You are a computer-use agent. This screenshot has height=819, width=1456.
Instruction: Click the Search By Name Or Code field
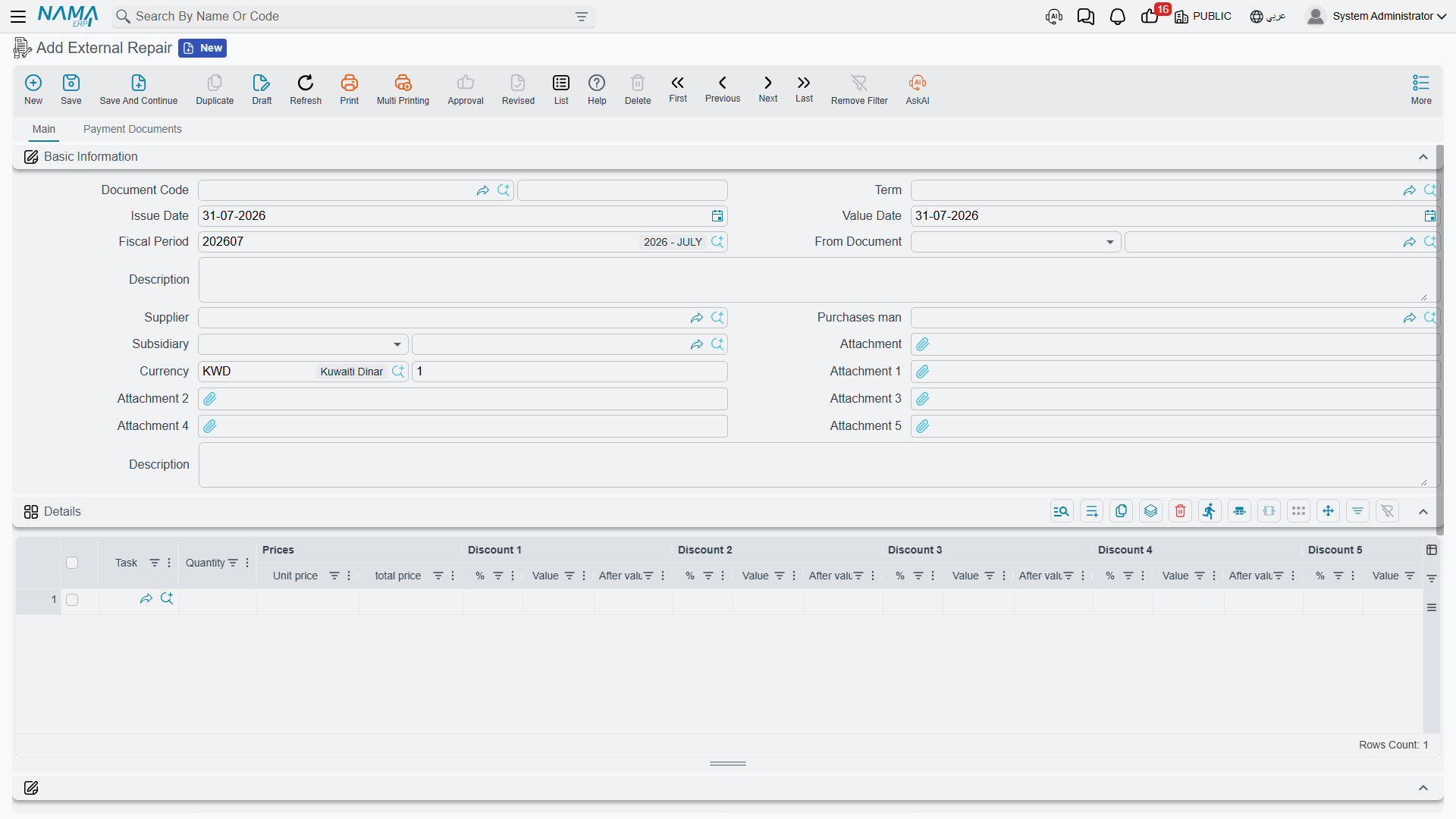(x=353, y=17)
